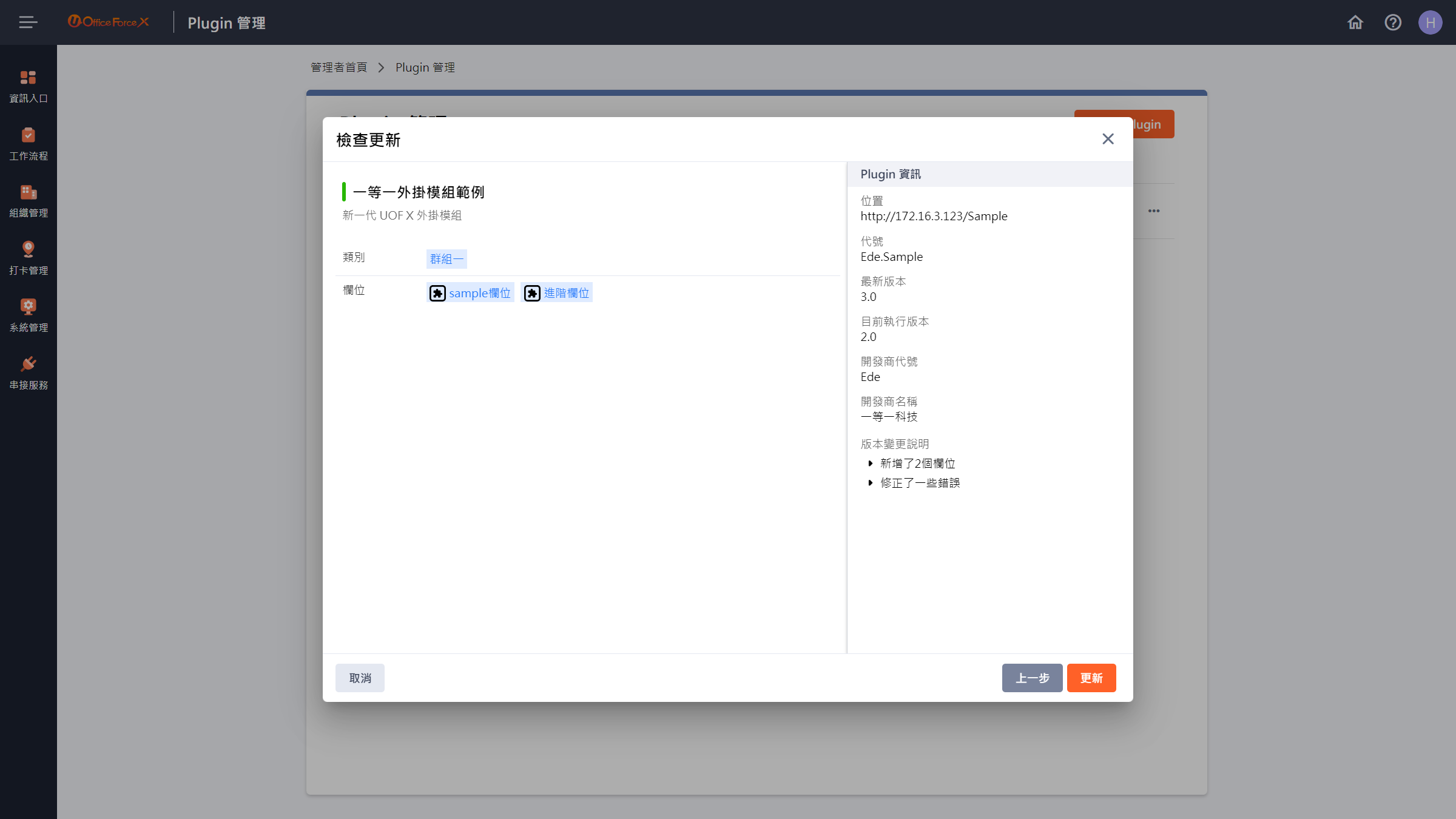Click the 檢查更新 dialog title
This screenshot has width=1456, height=819.
coord(368,140)
